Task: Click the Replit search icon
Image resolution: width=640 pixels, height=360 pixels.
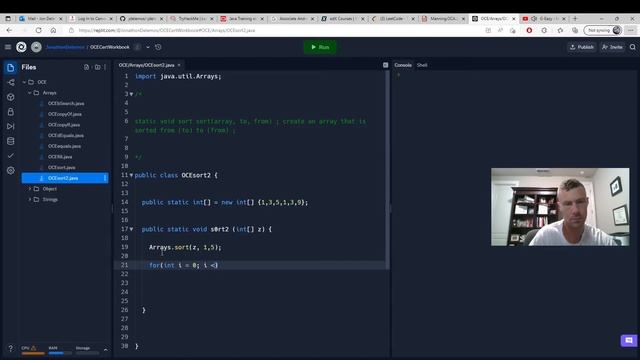Action: click(633, 47)
